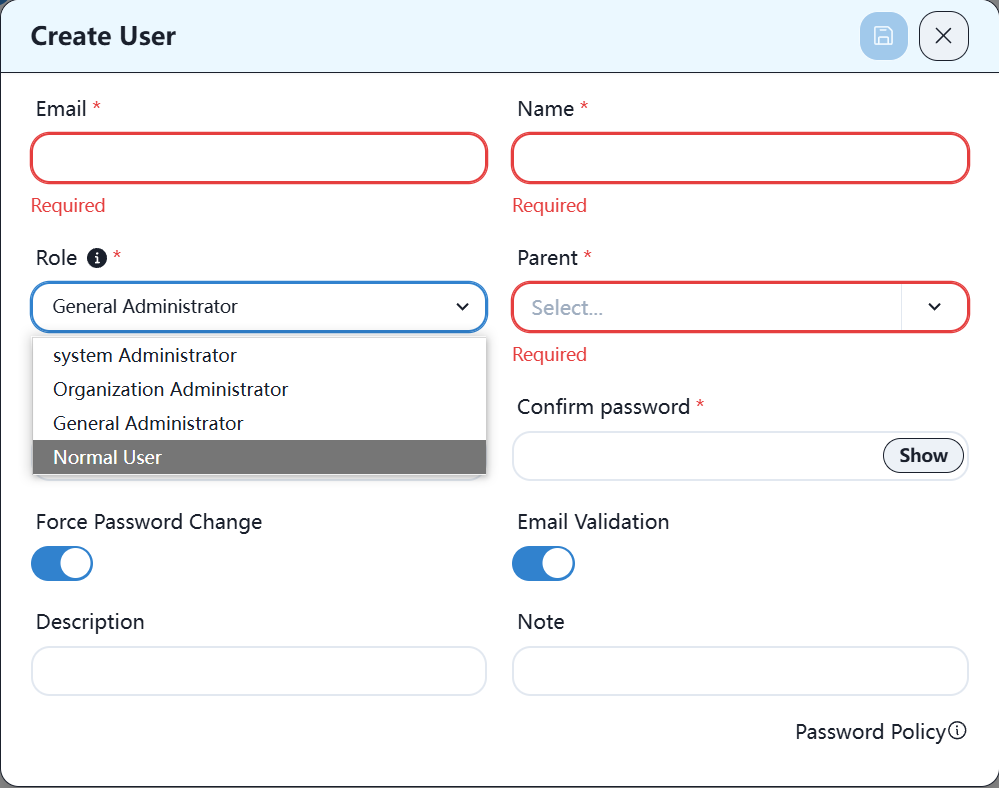Click the Role info icon
999x788 pixels.
pyautogui.click(x=97, y=258)
